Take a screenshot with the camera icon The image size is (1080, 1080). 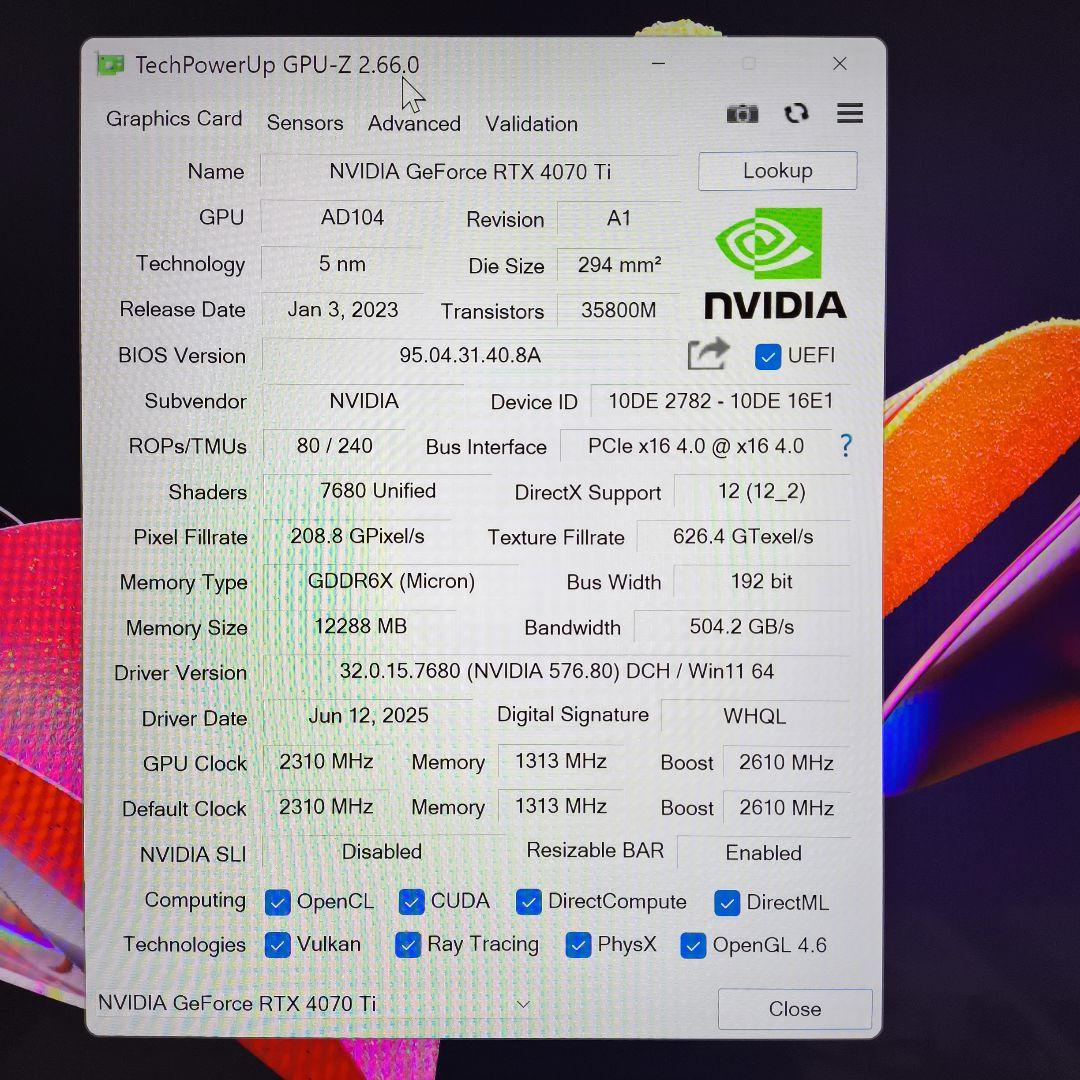point(742,114)
